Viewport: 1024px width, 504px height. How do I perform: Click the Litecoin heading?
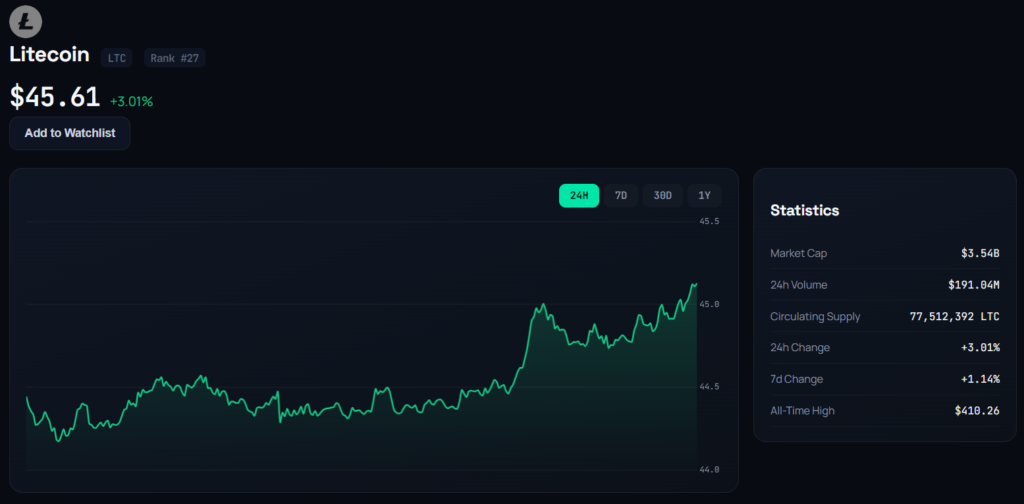coord(49,55)
